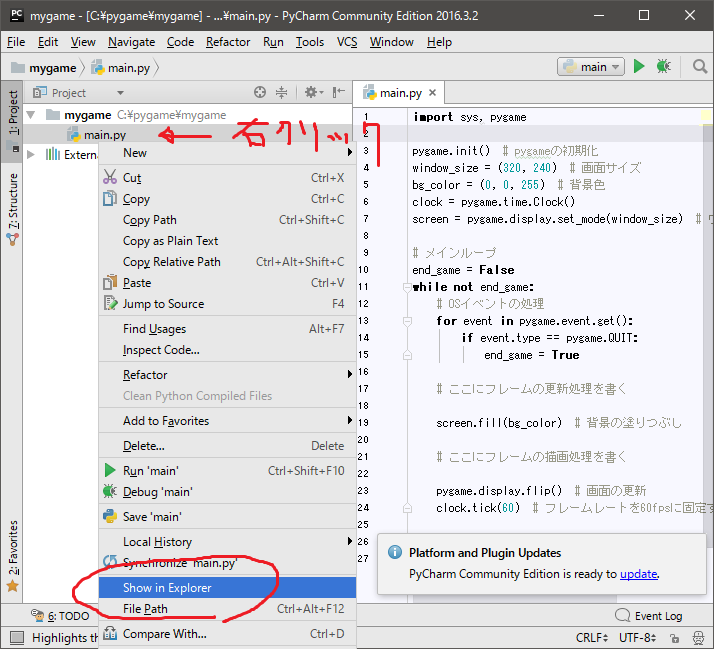The width and height of the screenshot is (714, 649).
Task: Click the info icon in update notification
Action: coord(395,552)
